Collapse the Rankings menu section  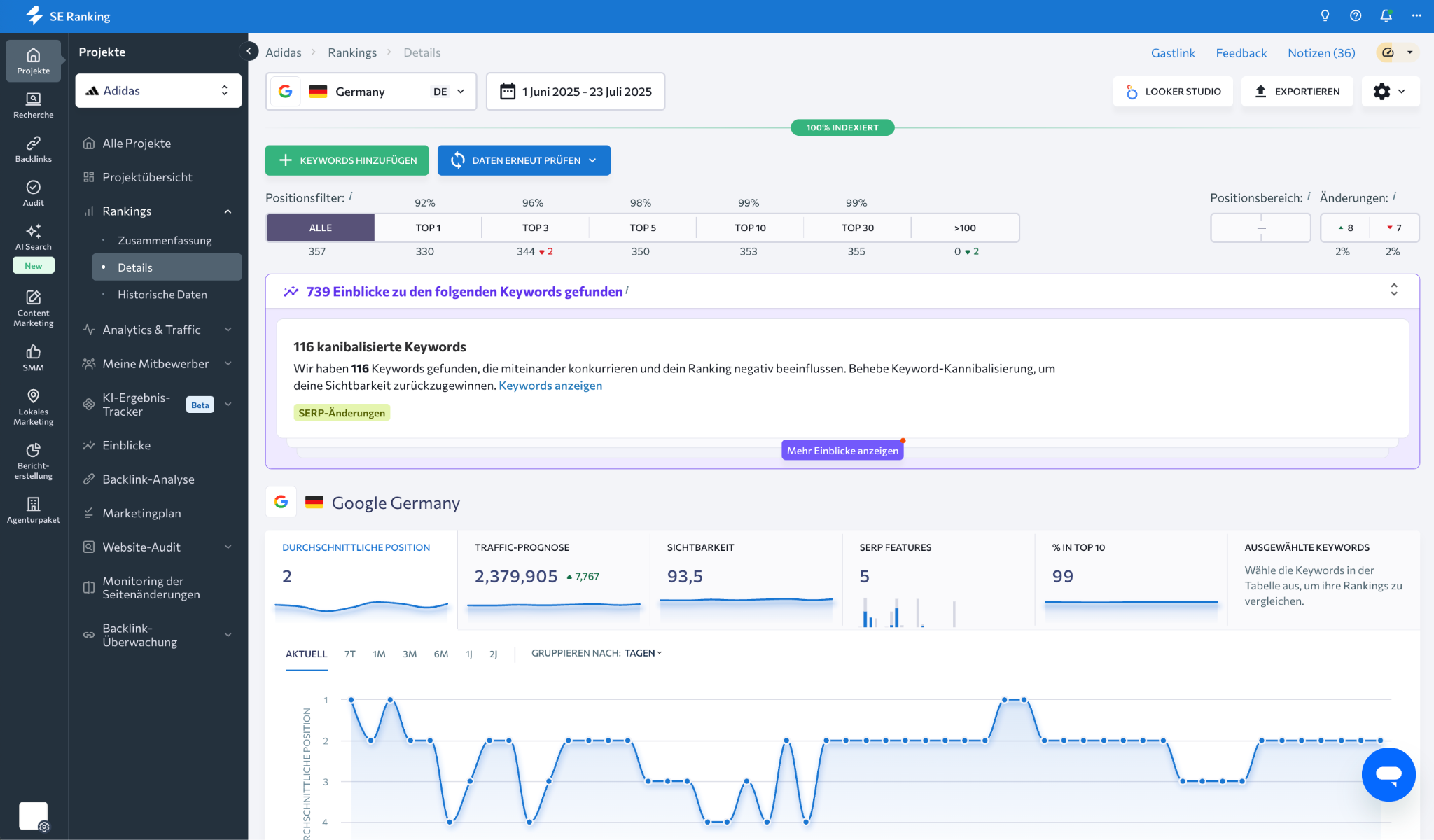228,211
